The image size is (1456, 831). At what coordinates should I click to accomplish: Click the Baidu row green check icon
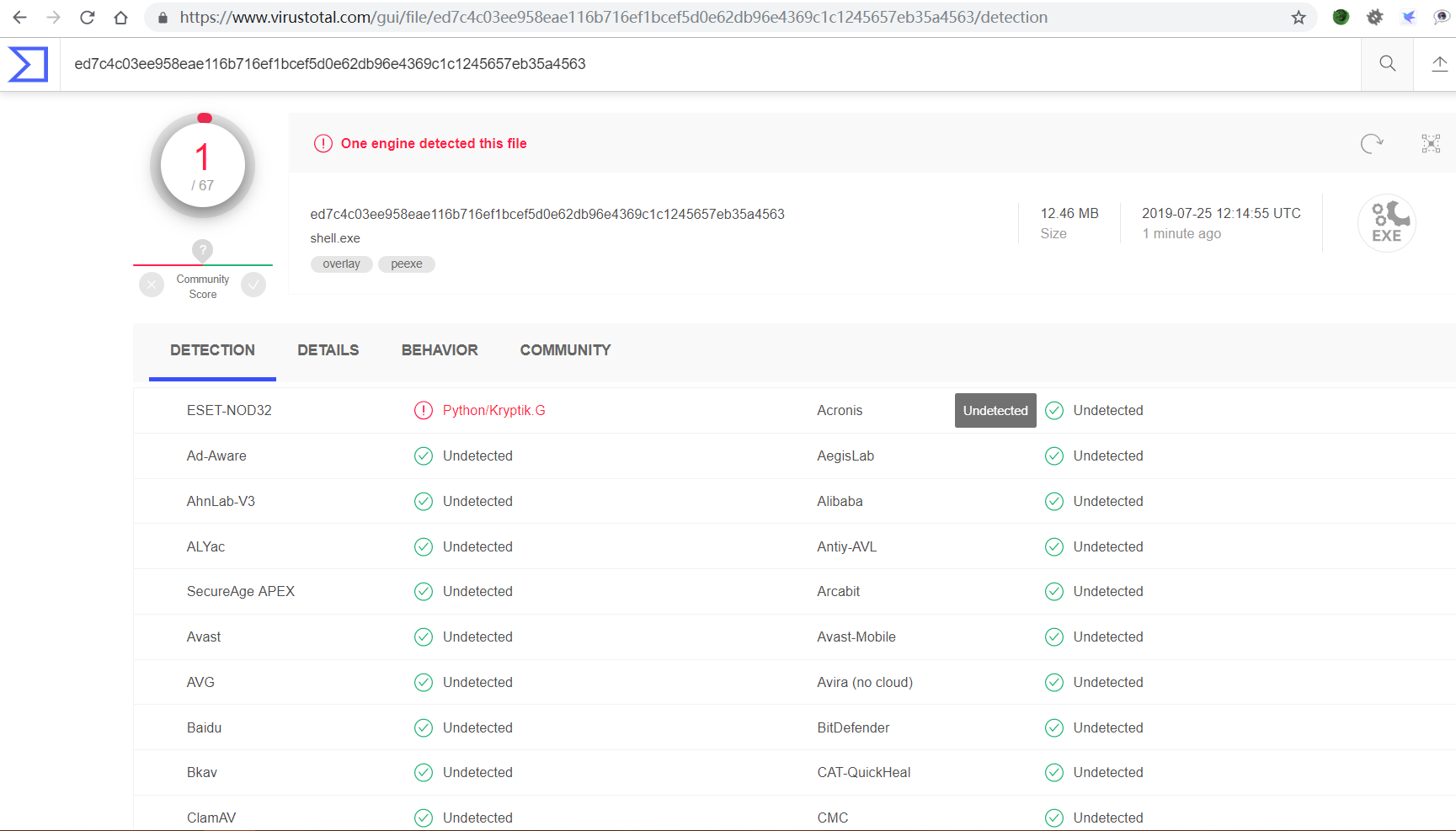click(x=424, y=727)
